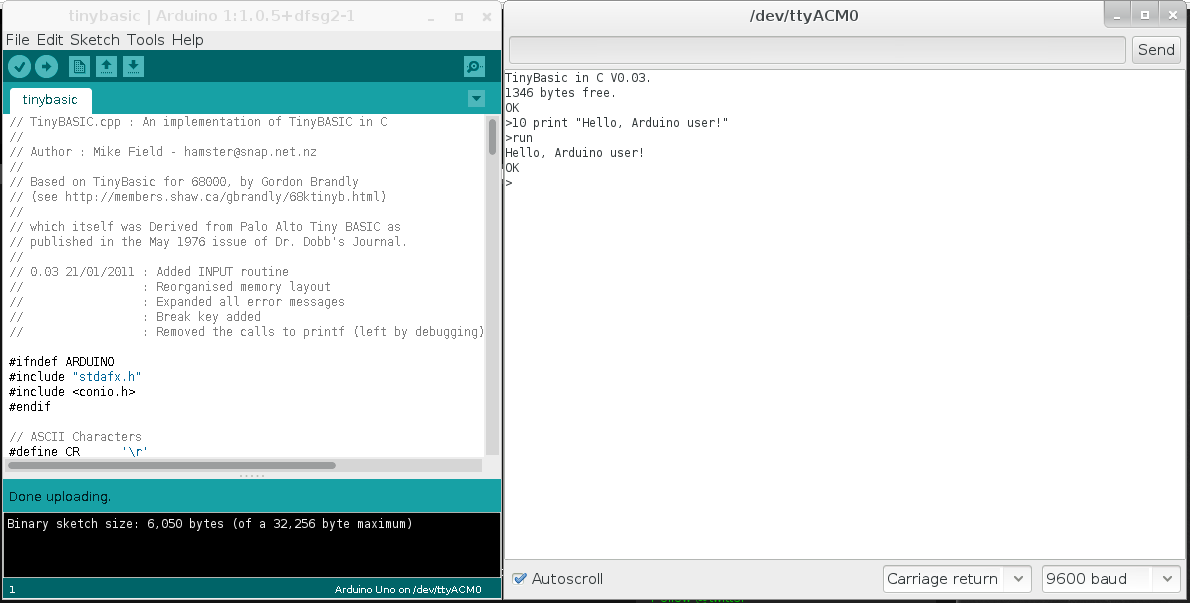Viewport: 1190px width, 603px height.
Task: Click the "Added INPUT routine" comment line
Action: [149, 272]
